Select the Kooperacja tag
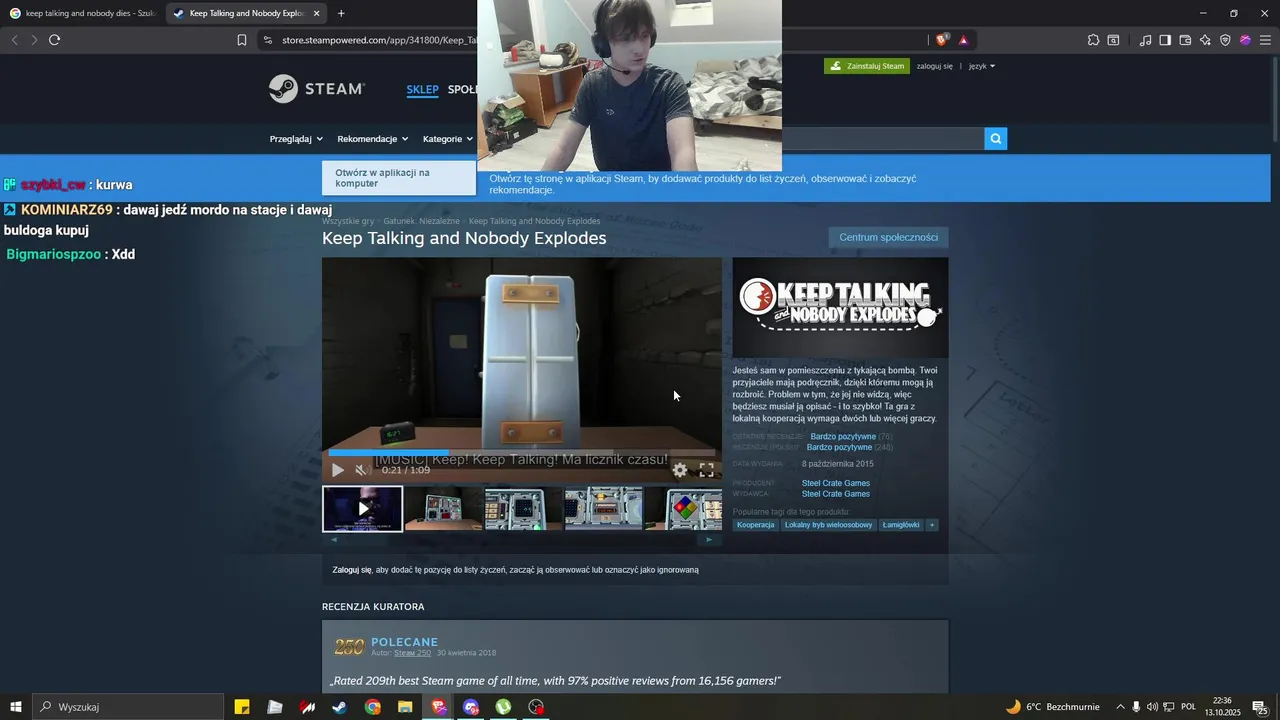1280x720 pixels. pyautogui.click(x=756, y=525)
